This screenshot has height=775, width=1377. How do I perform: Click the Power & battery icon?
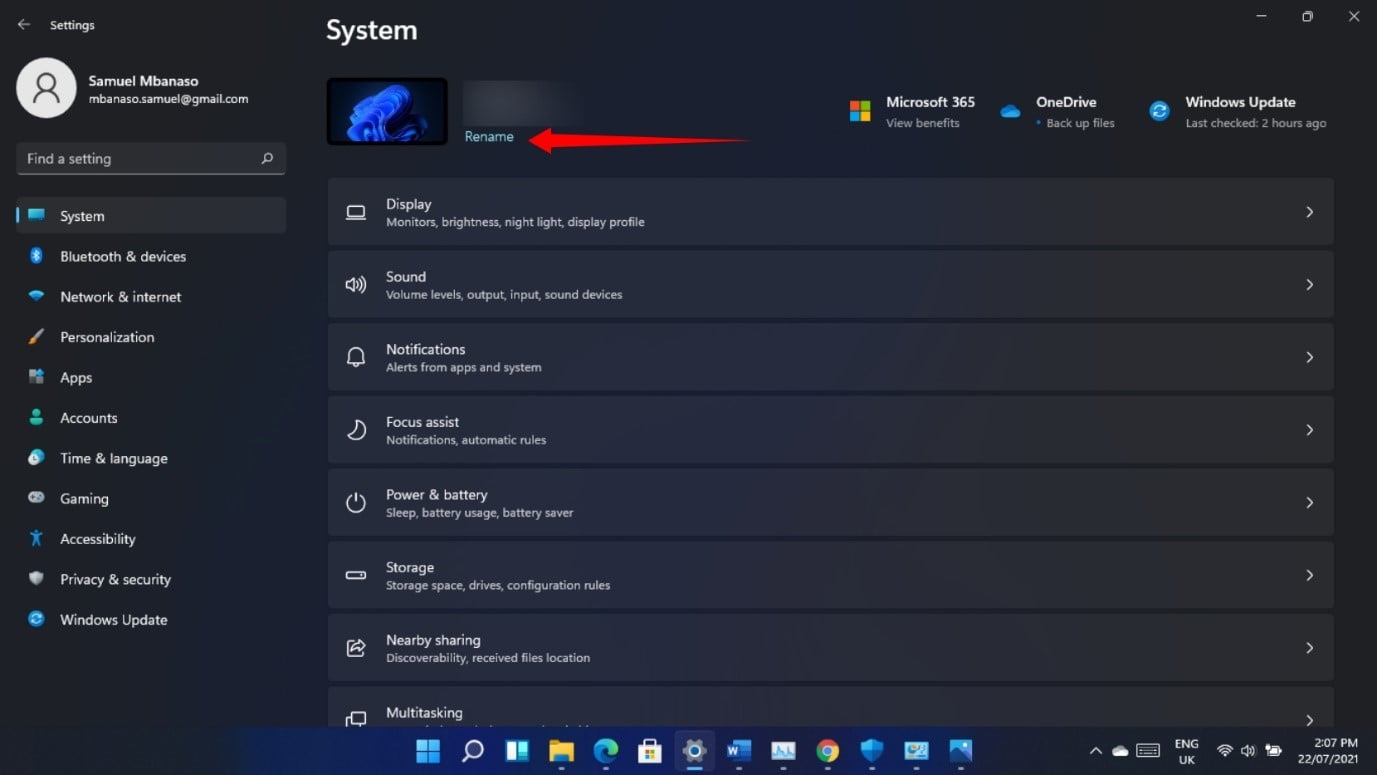pyautogui.click(x=356, y=502)
